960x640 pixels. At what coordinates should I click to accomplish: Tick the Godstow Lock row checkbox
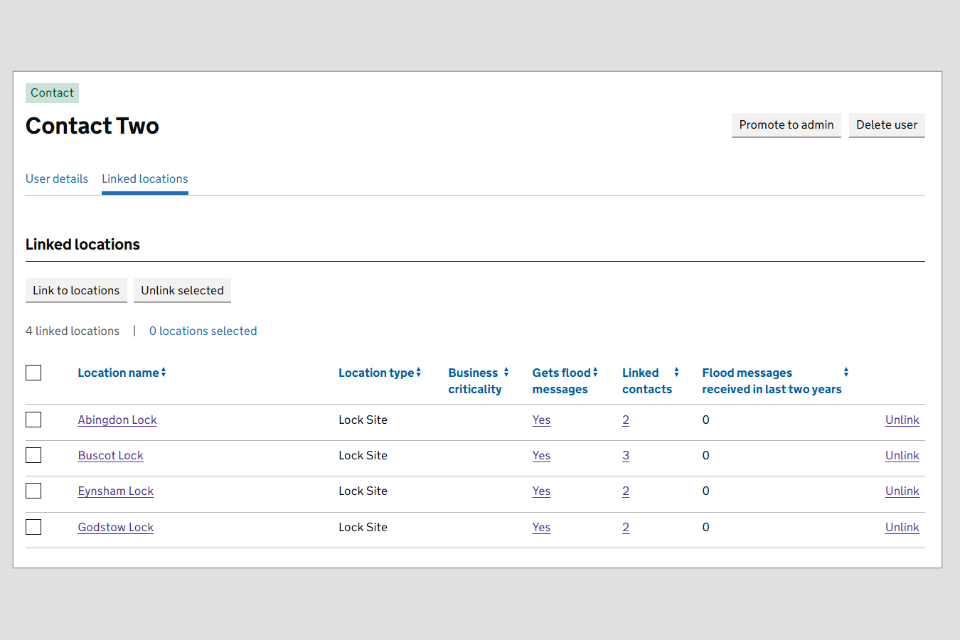tap(34, 527)
